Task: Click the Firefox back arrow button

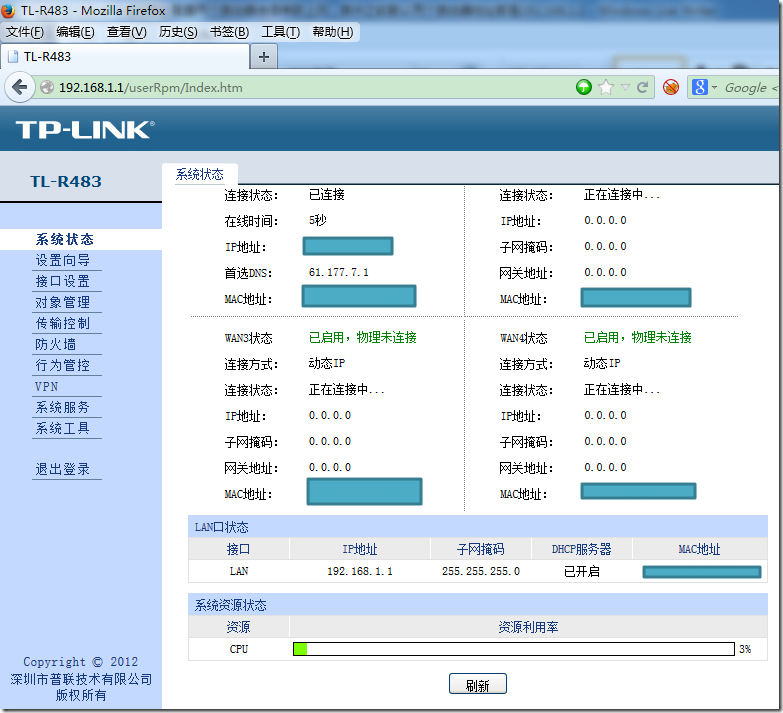Action: pyautogui.click(x=19, y=87)
